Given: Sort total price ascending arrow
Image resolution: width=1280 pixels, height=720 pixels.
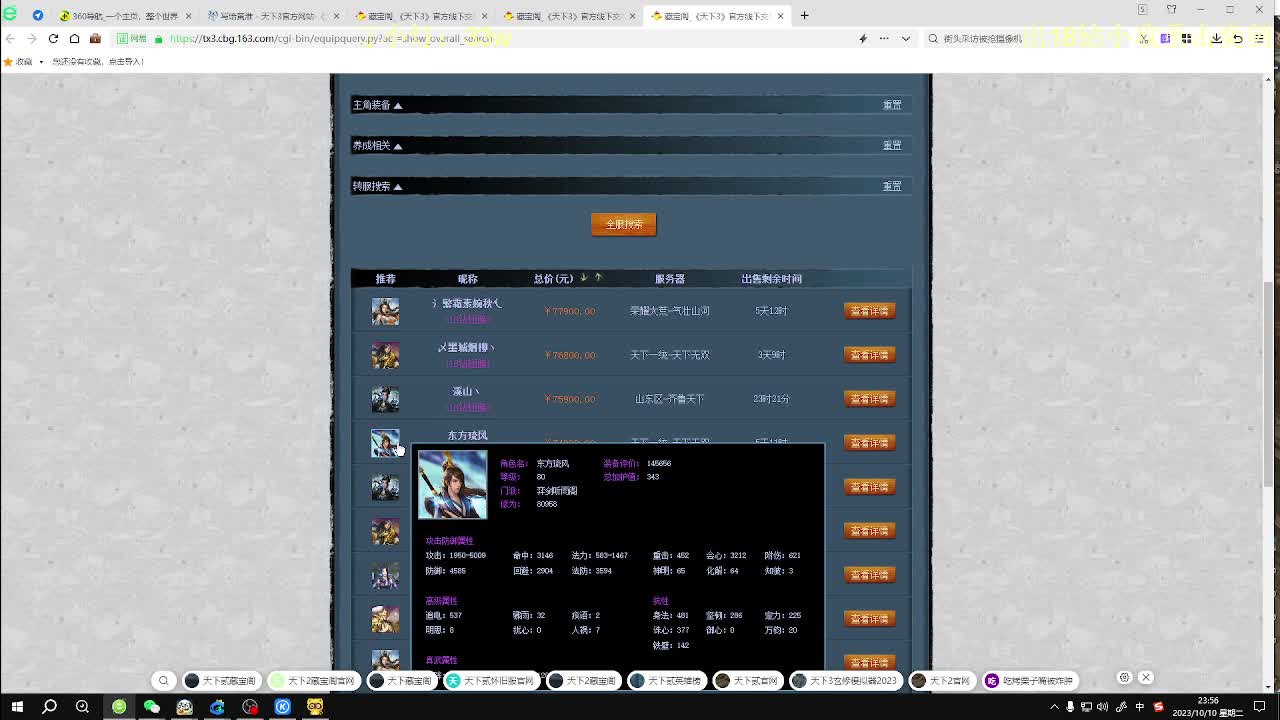Looking at the screenshot, I should click(598, 278).
